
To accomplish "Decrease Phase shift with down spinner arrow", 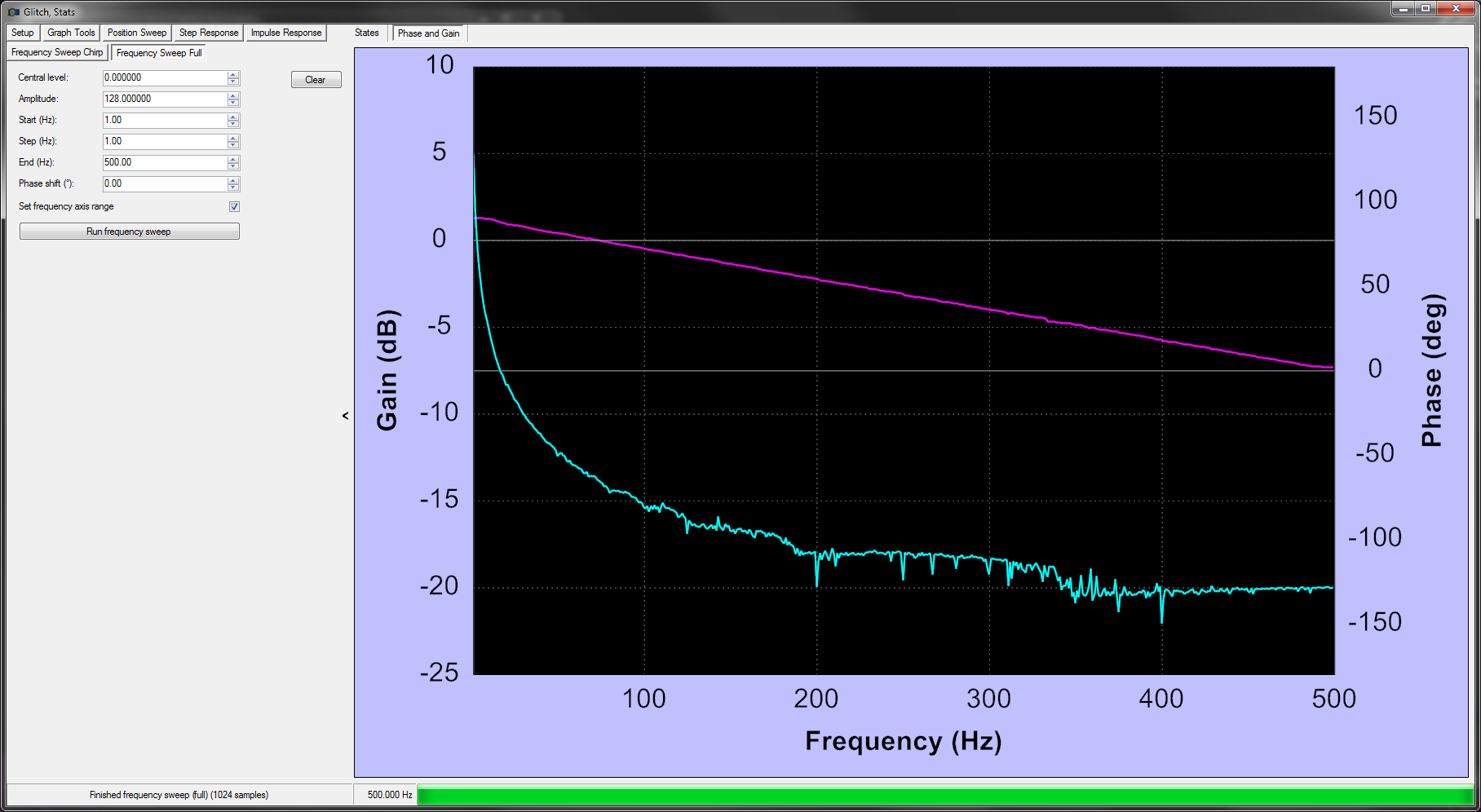I will (233, 188).
